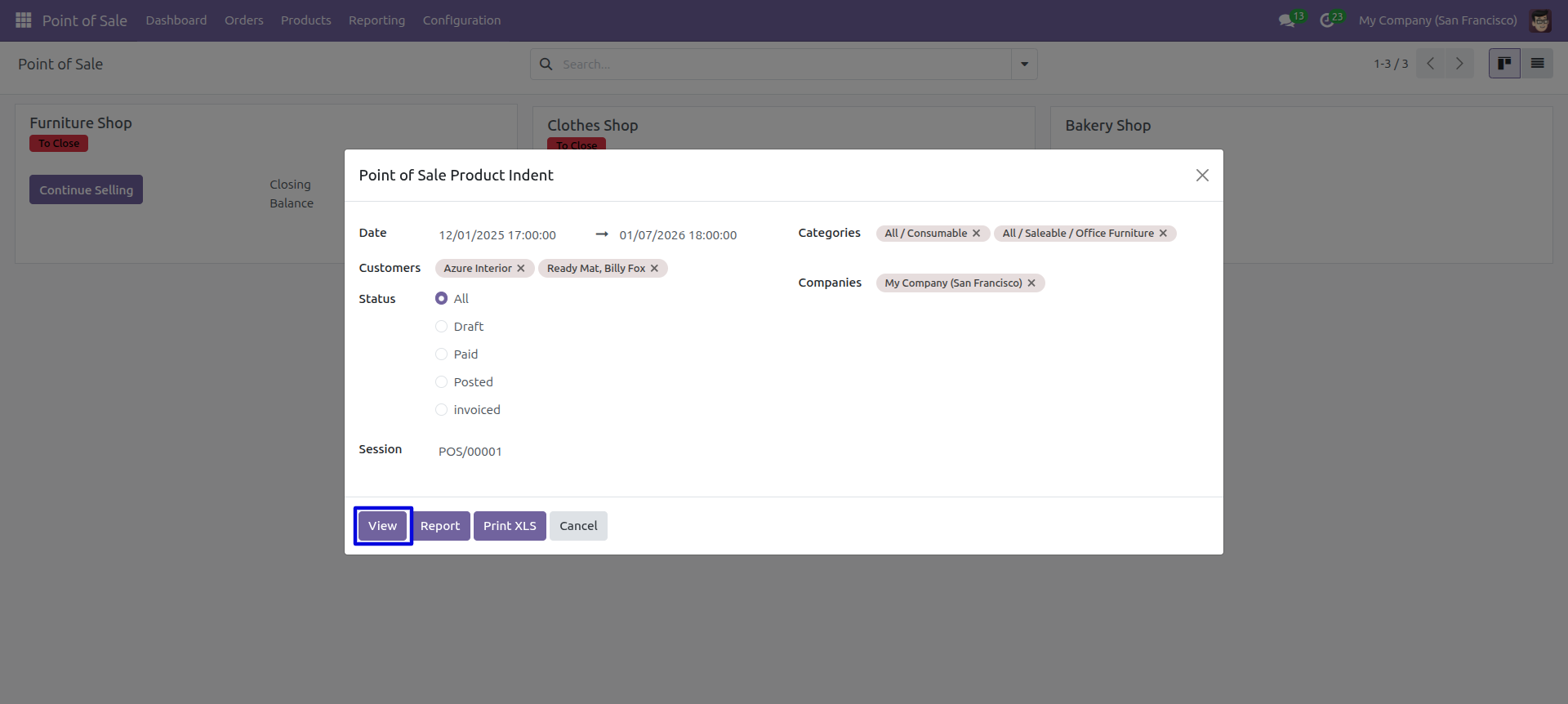1568x704 pixels.
Task: Focus the Search input box
Action: pyautogui.click(x=784, y=64)
